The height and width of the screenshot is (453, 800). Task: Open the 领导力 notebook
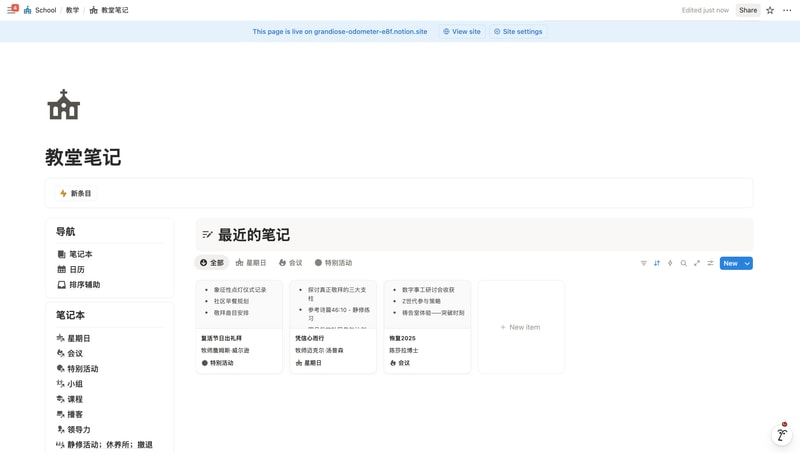73,430
